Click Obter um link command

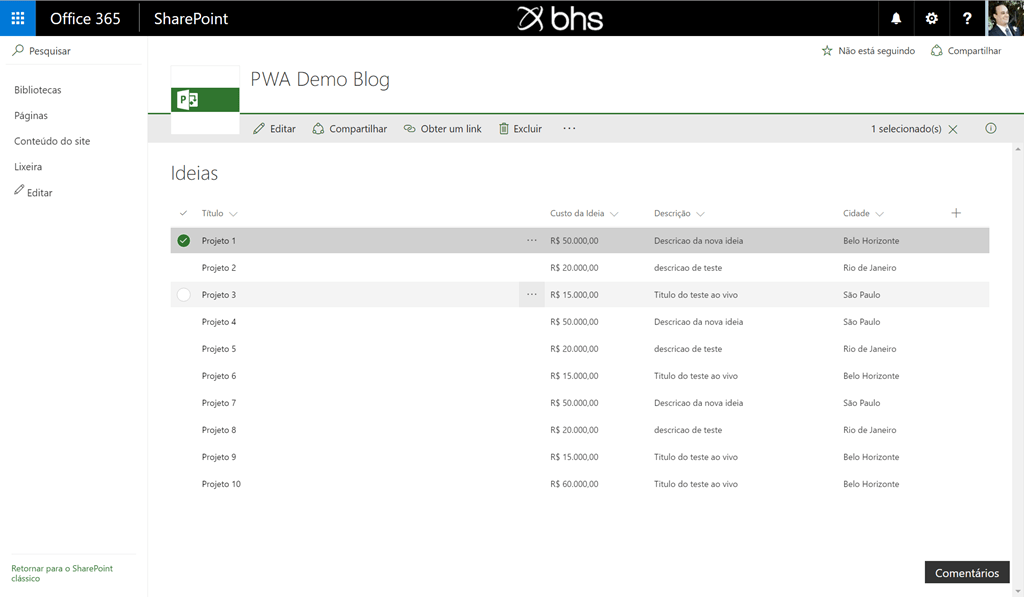click(443, 129)
